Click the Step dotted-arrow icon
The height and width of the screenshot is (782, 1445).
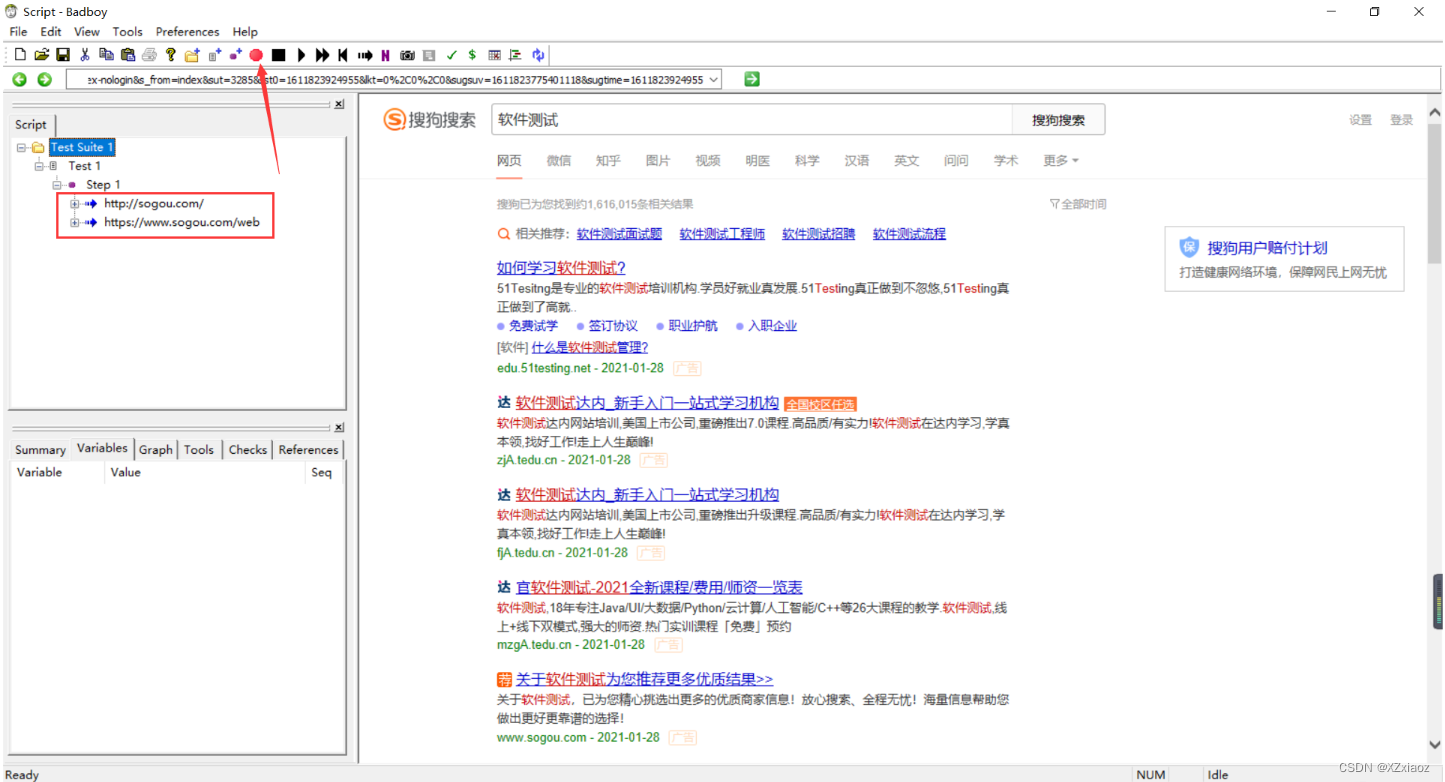365,55
